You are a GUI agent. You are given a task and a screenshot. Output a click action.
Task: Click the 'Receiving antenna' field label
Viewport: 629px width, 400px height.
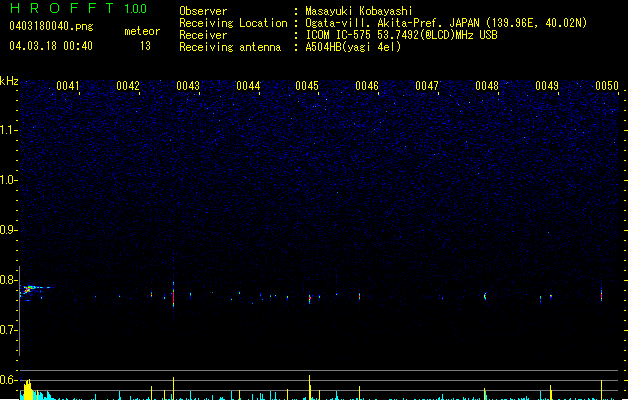tap(230, 47)
